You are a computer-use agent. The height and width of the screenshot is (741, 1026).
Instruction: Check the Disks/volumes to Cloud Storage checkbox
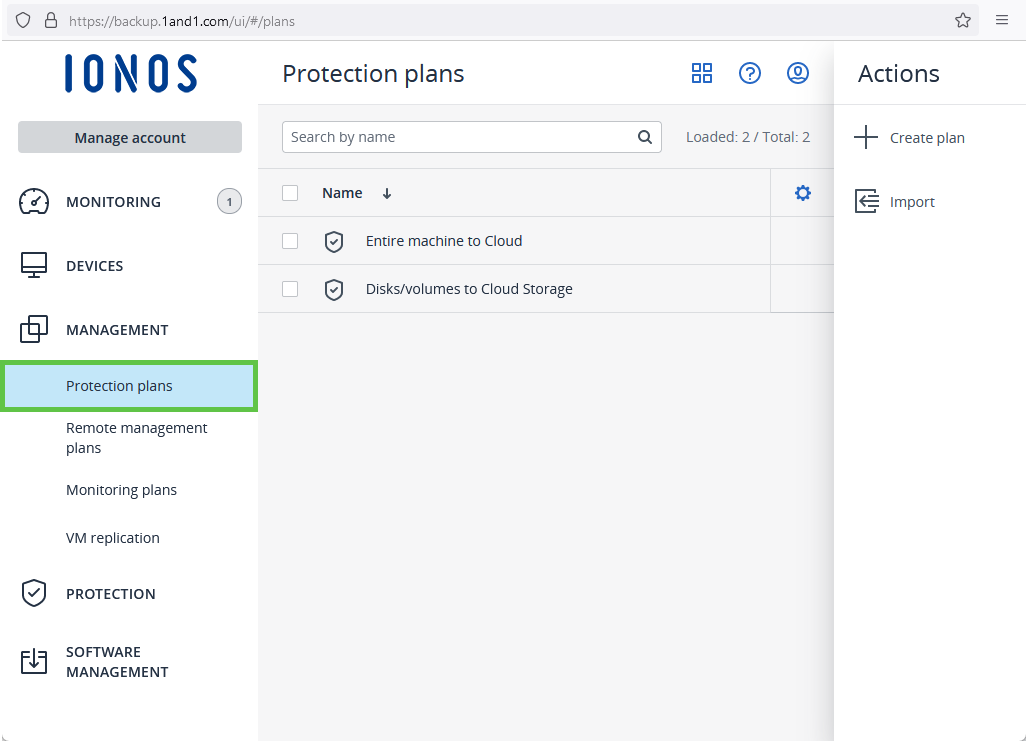[x=290, y=289]
